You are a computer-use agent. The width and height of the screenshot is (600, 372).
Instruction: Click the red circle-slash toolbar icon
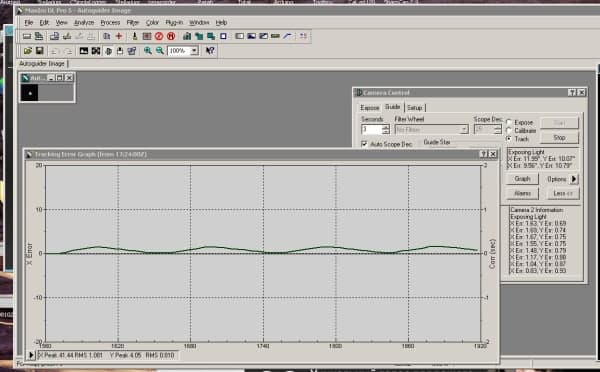(x=159, y=36)
